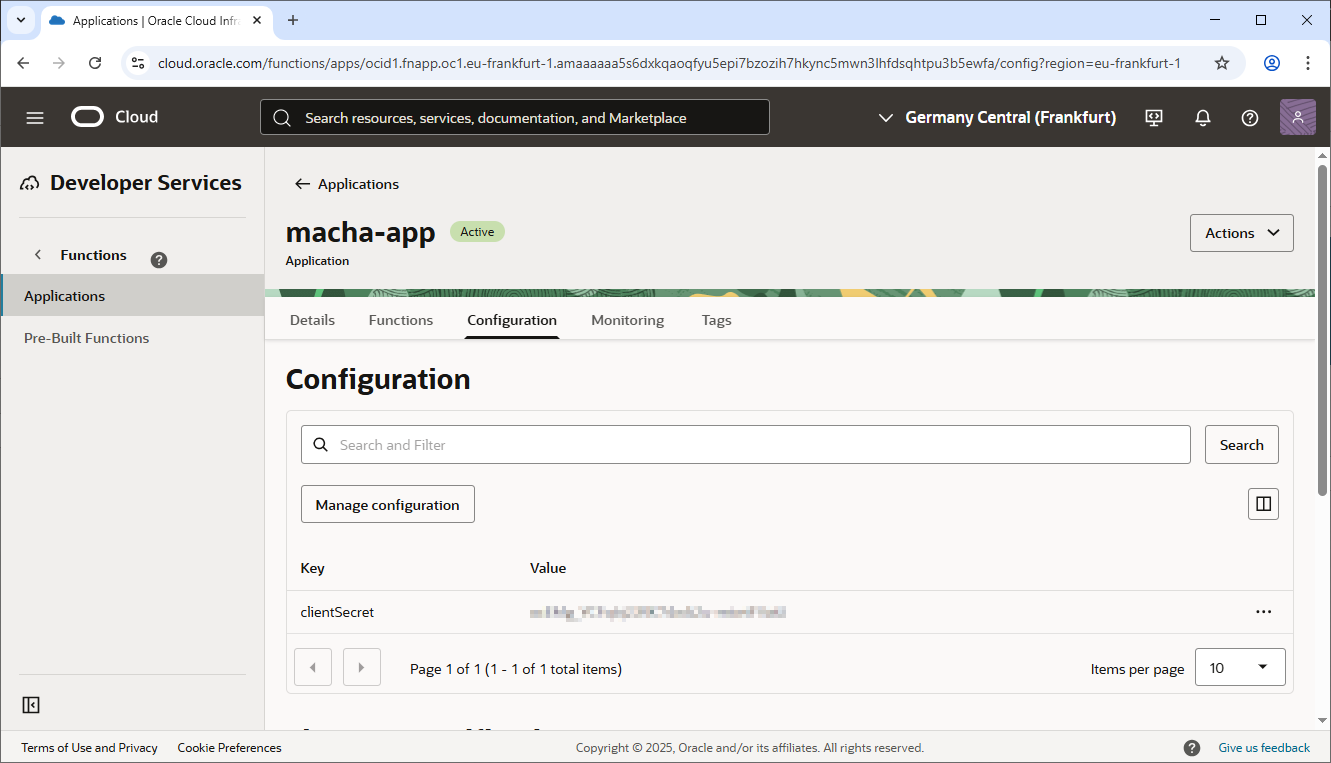The width and height of the screenshot is (1331, 763).
Task: Switch to the Functions tab
Action: click(x=401, y=320)
